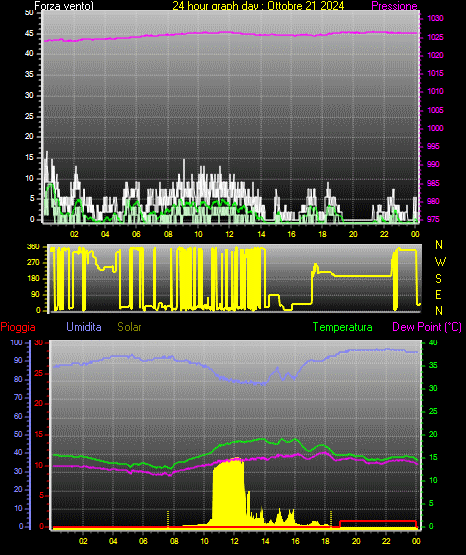Viewport: 466px width, 555px height.
Task: Click the 360 value on the wind direction axis
Action: click(33, 247)
